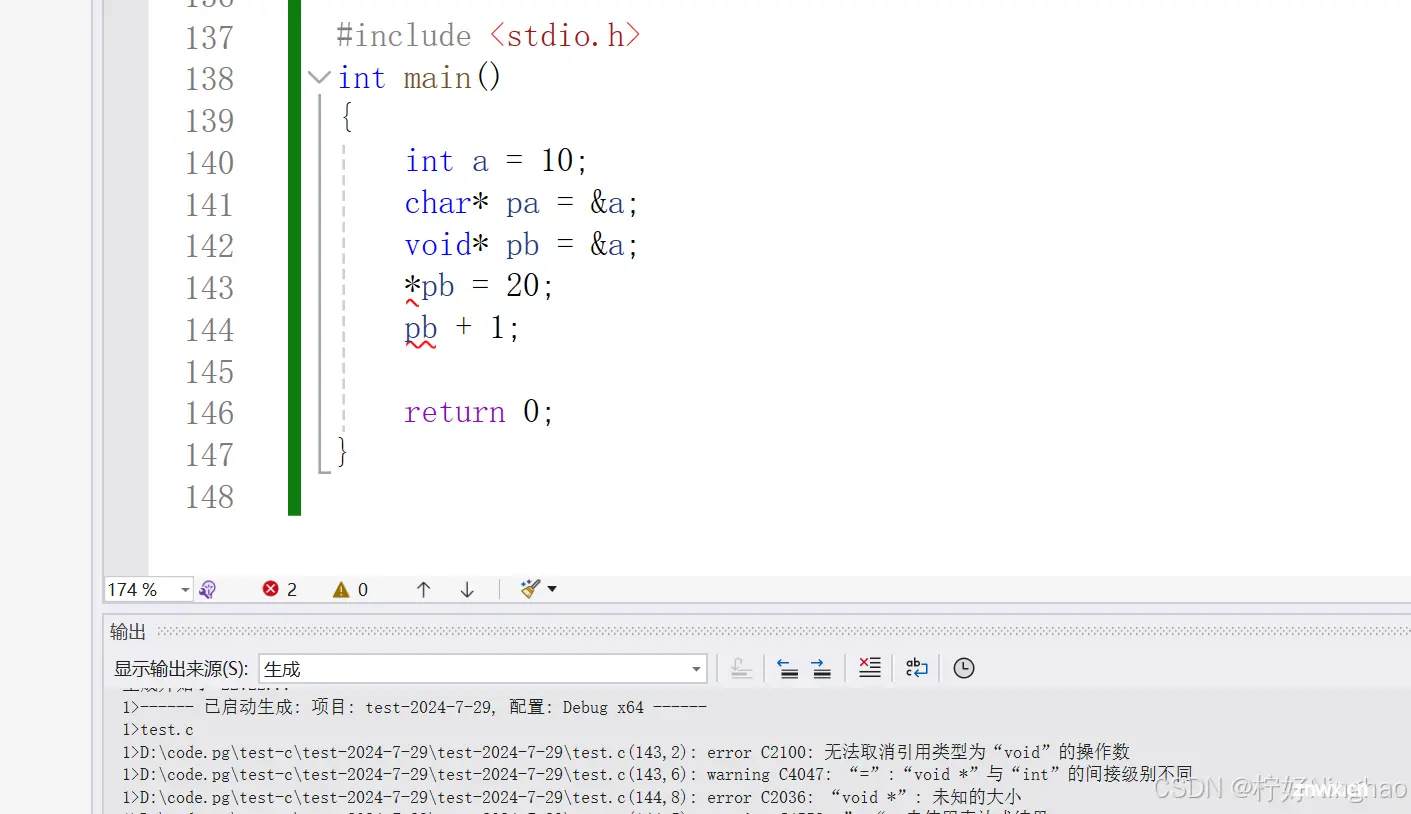Click the 显示输出来源(S) label
Viewport: 1411px width, 814px height.
pyautogui.click(x=181, y=669)
